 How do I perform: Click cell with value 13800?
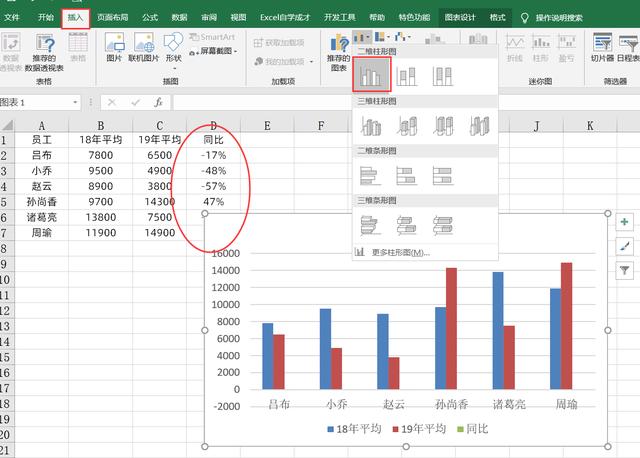100,217
